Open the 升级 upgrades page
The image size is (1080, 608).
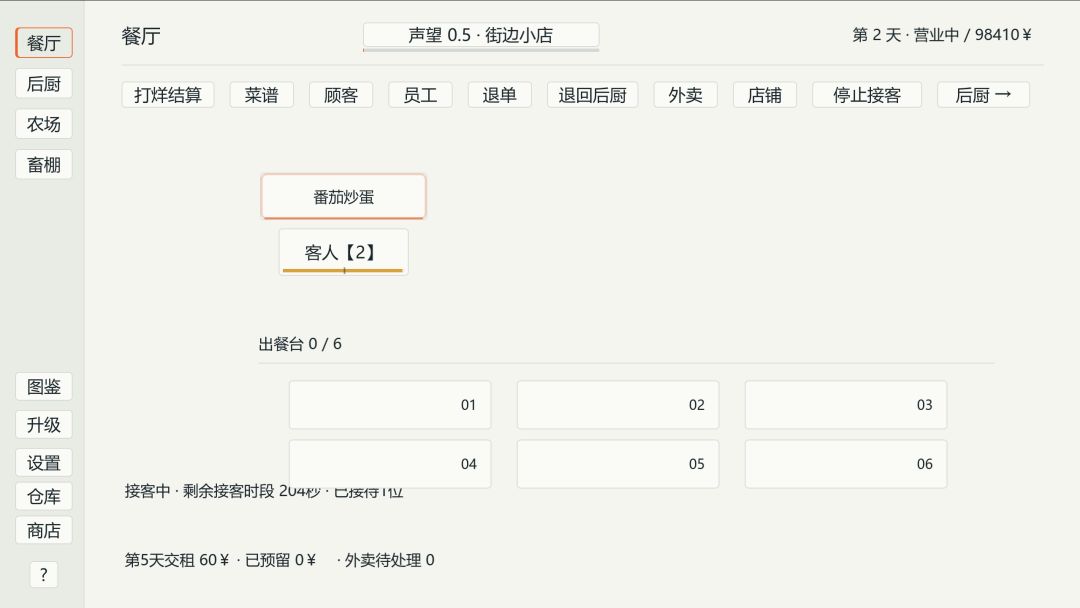pos(43,425)
